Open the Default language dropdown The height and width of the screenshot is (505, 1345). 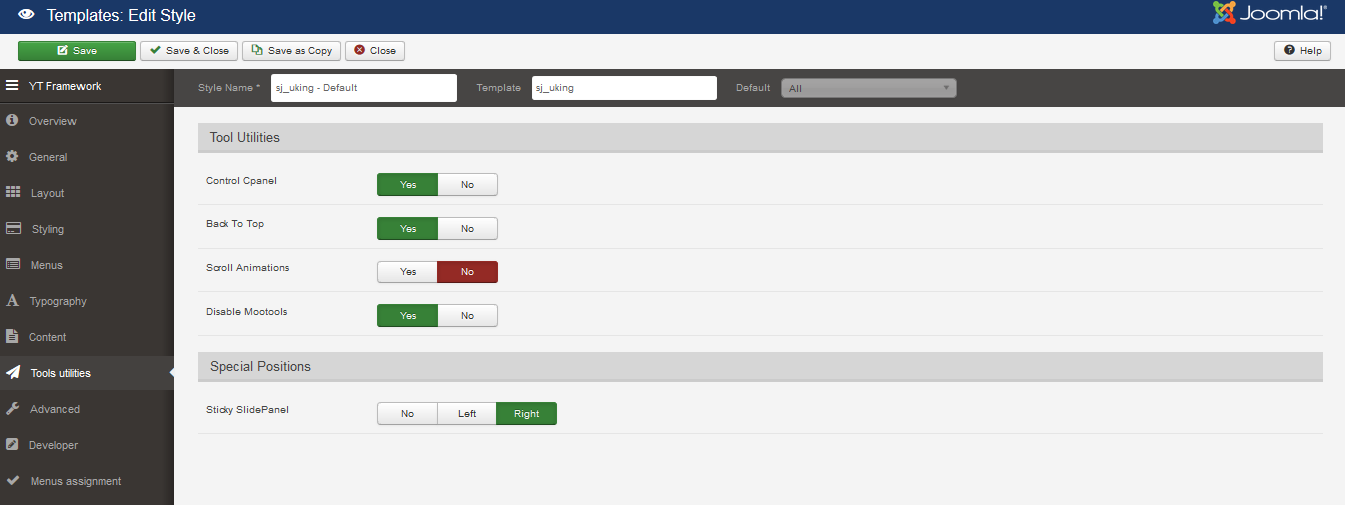tap(868, 88)
